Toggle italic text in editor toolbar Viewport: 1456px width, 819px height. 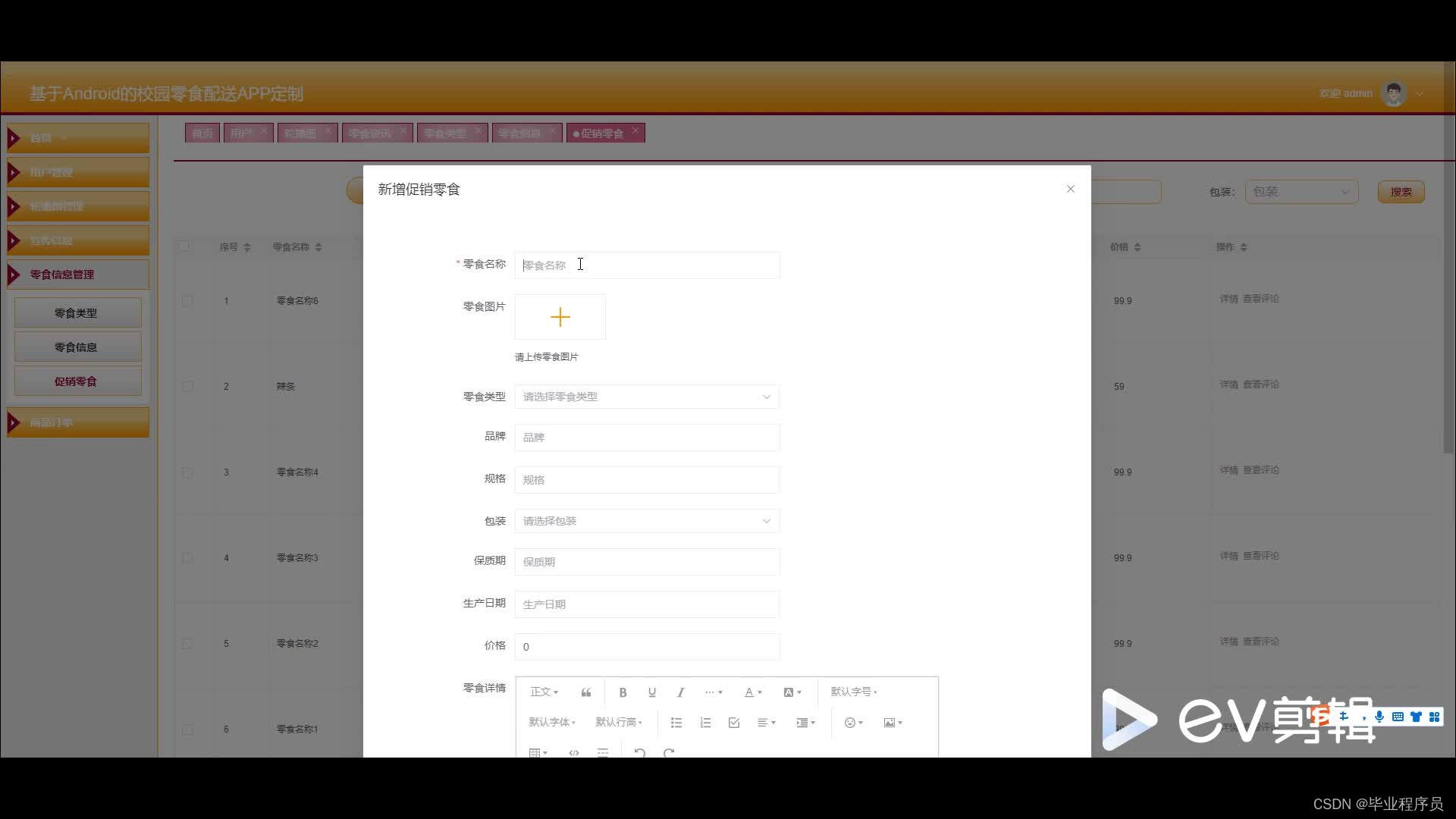[x=680, y=692]
